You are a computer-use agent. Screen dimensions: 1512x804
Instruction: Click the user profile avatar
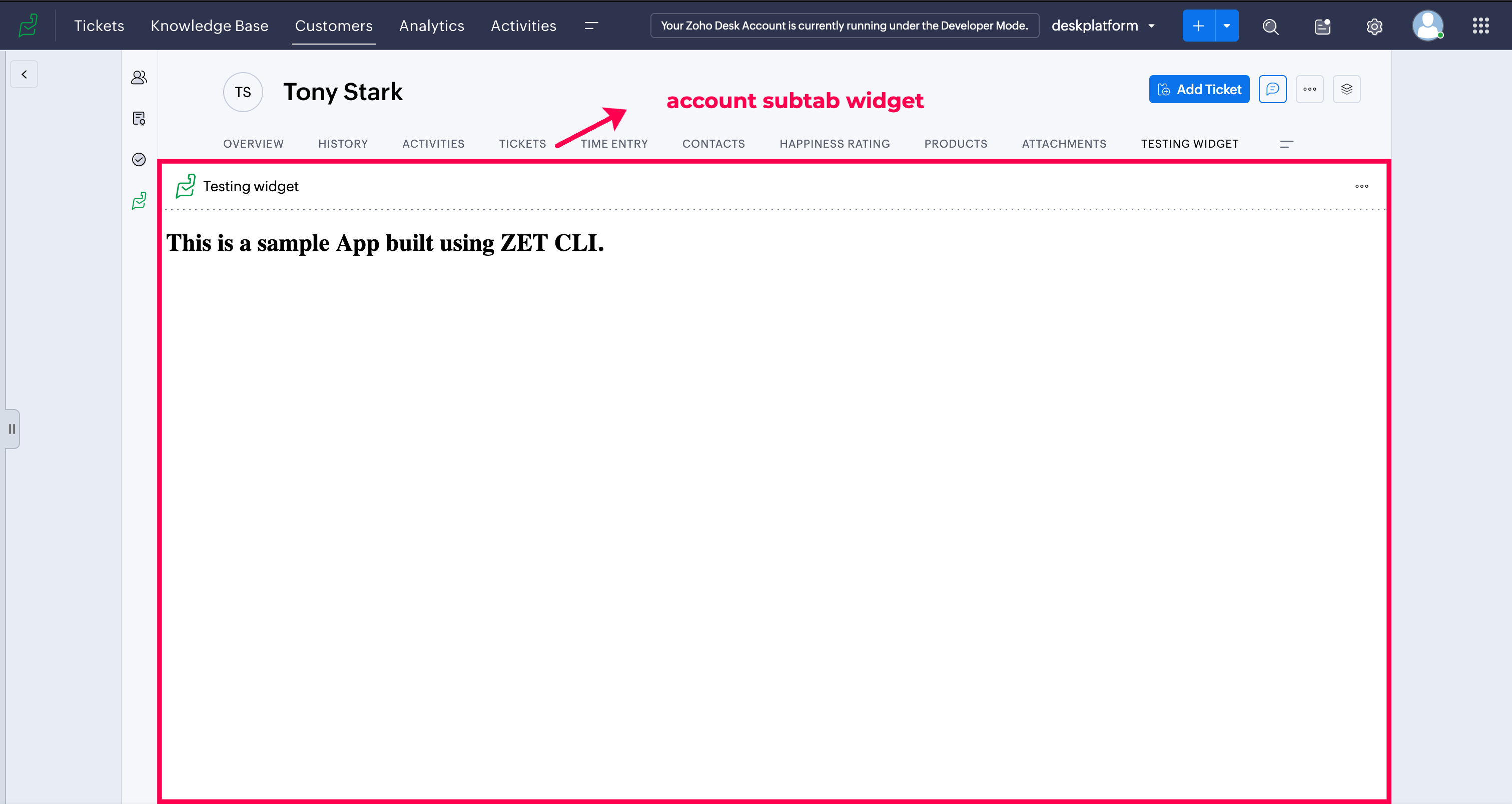pos(1427,25)
